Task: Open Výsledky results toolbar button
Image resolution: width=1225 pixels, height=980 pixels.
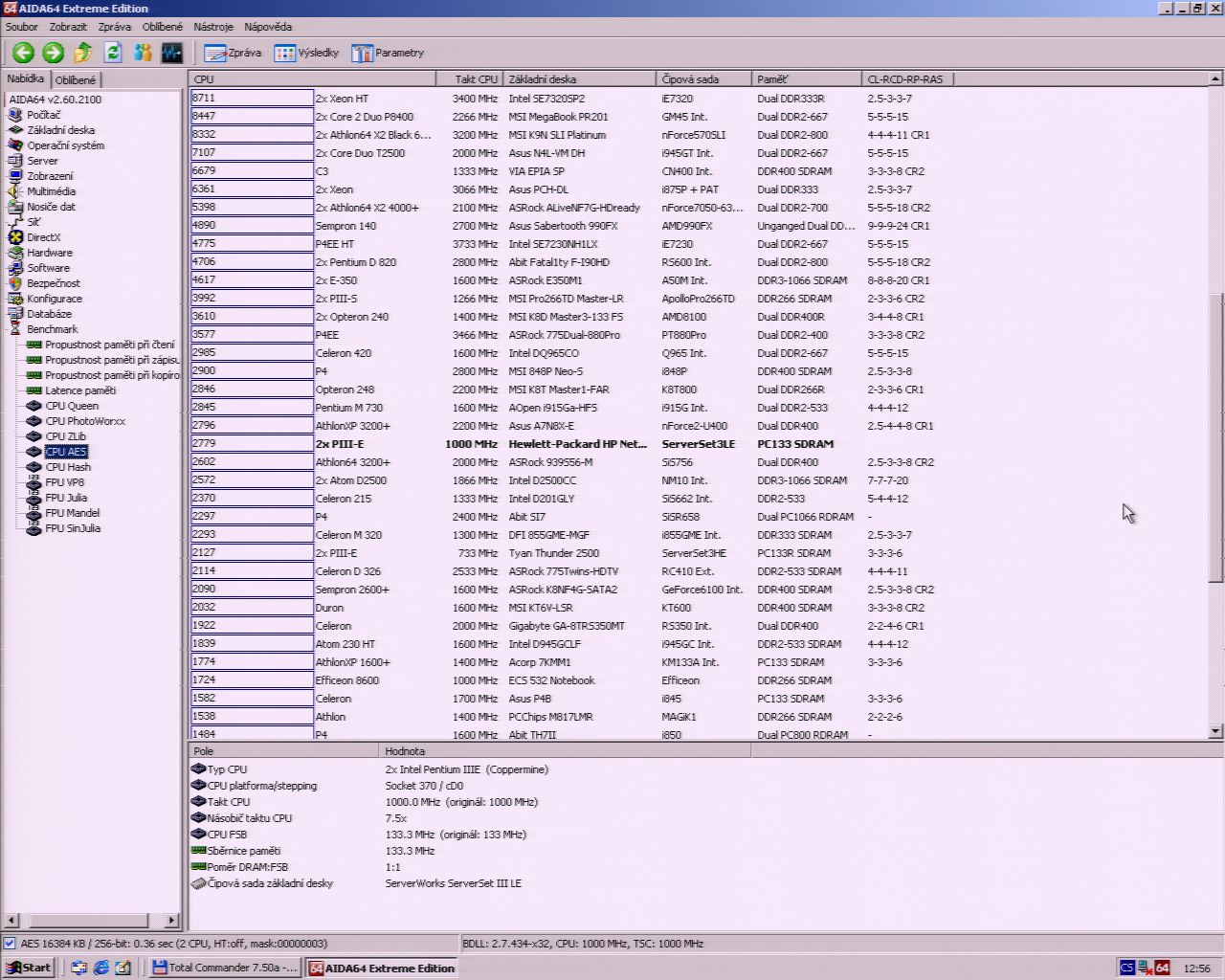Action: point(306,53)
